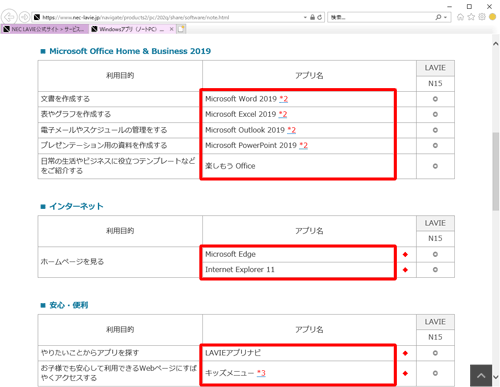Click the Home icon in browser toolbar
Image resolution: width=500 pixels, height=387 pixels.
click(460, 17)
